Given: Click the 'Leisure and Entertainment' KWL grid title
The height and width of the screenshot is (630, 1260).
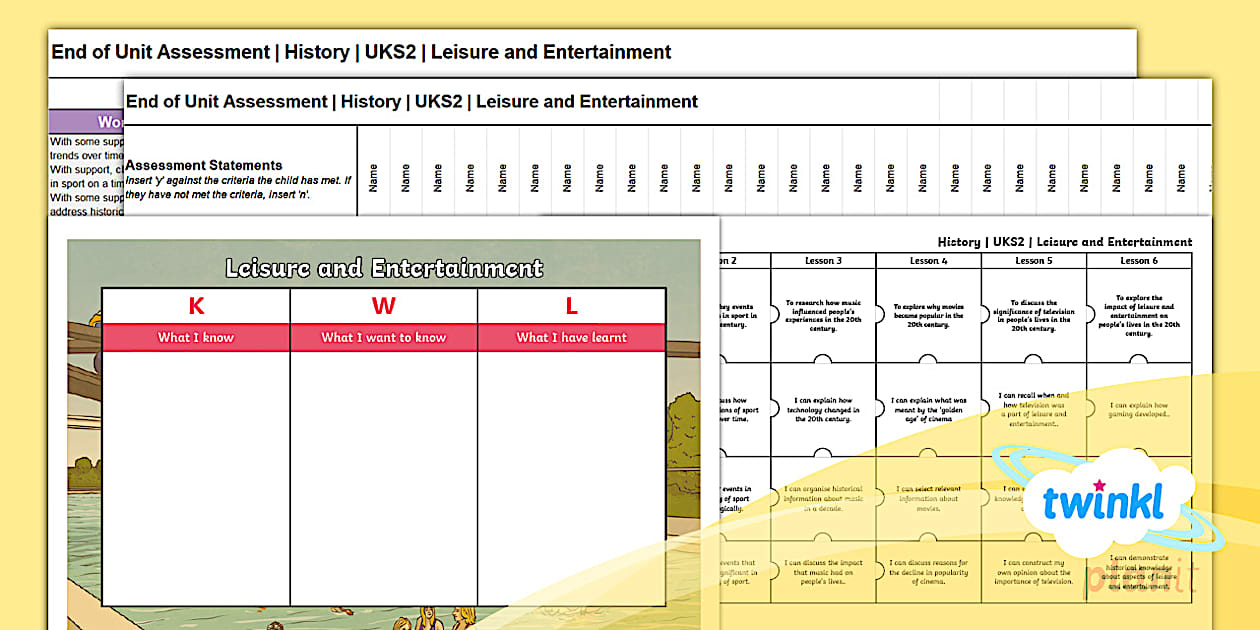Looking at the screenshot, I should pos(384,268).
